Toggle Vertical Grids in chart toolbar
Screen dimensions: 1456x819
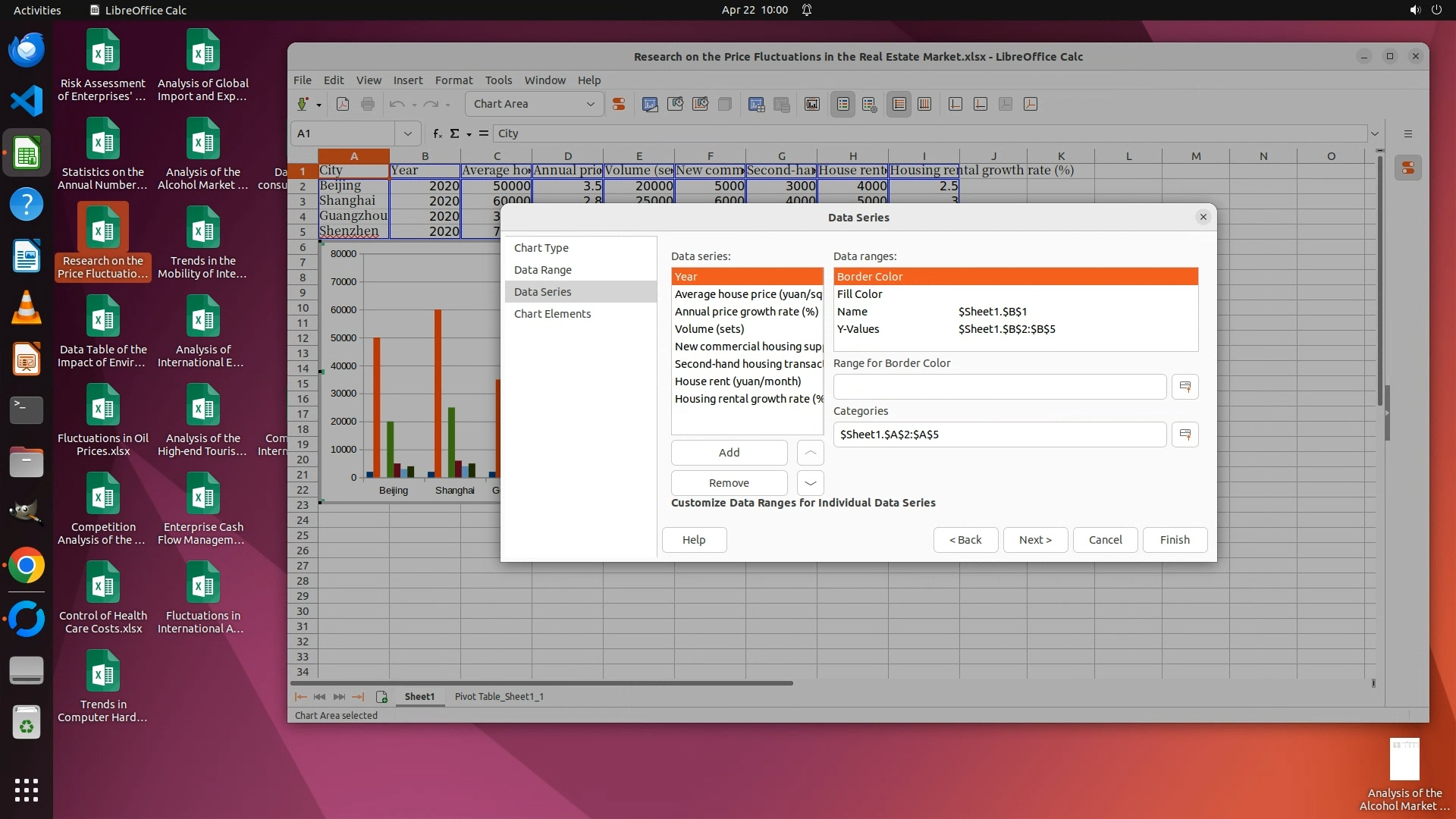coord(924,105)
